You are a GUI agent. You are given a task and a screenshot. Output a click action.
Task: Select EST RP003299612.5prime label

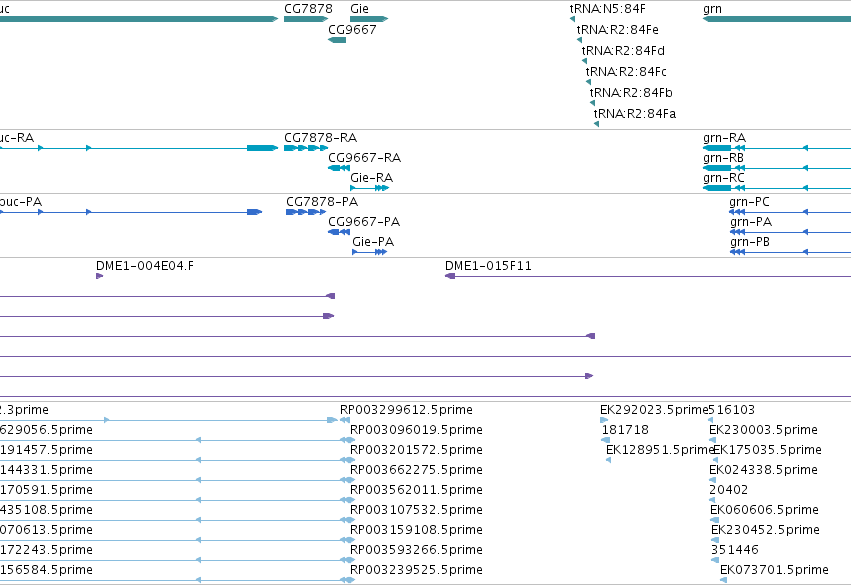point(406,410)
